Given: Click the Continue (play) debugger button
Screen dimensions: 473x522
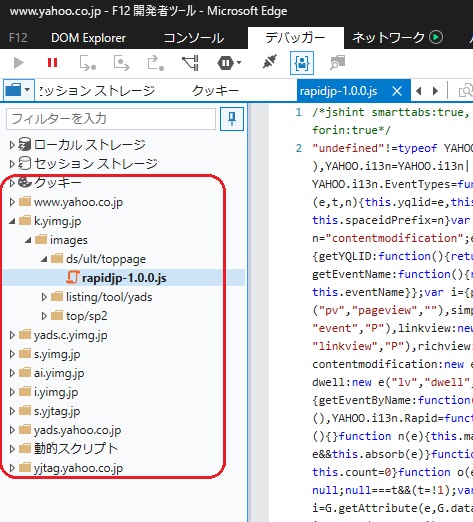Looking at the screenshot, I should pyautogui.click(x=18, y=63).
